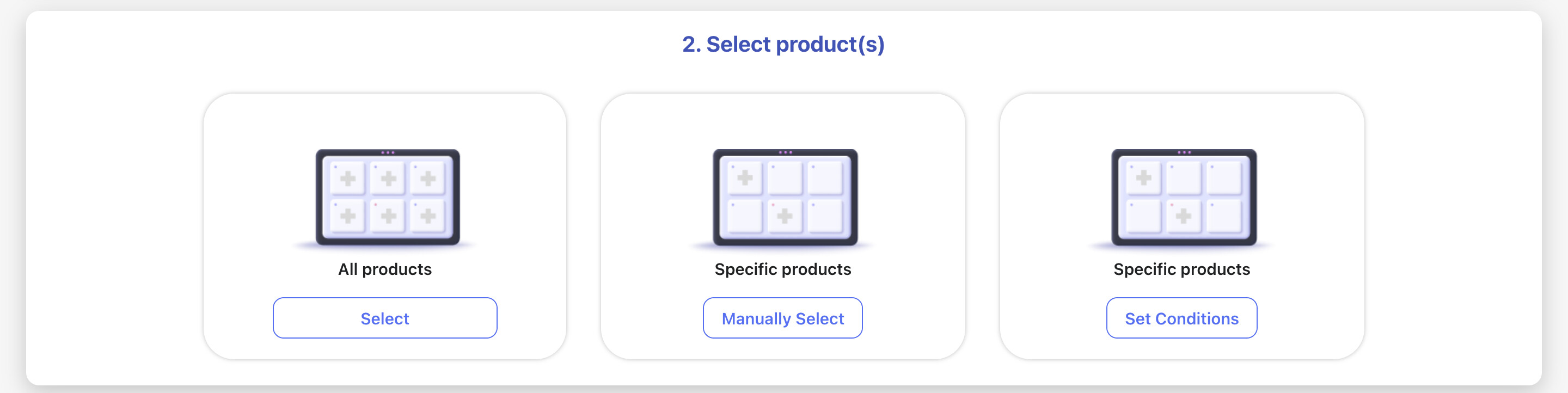
Task: Click empty top-right tile above Manually Select
Action: pyautogui.click(x=825, y=177)
